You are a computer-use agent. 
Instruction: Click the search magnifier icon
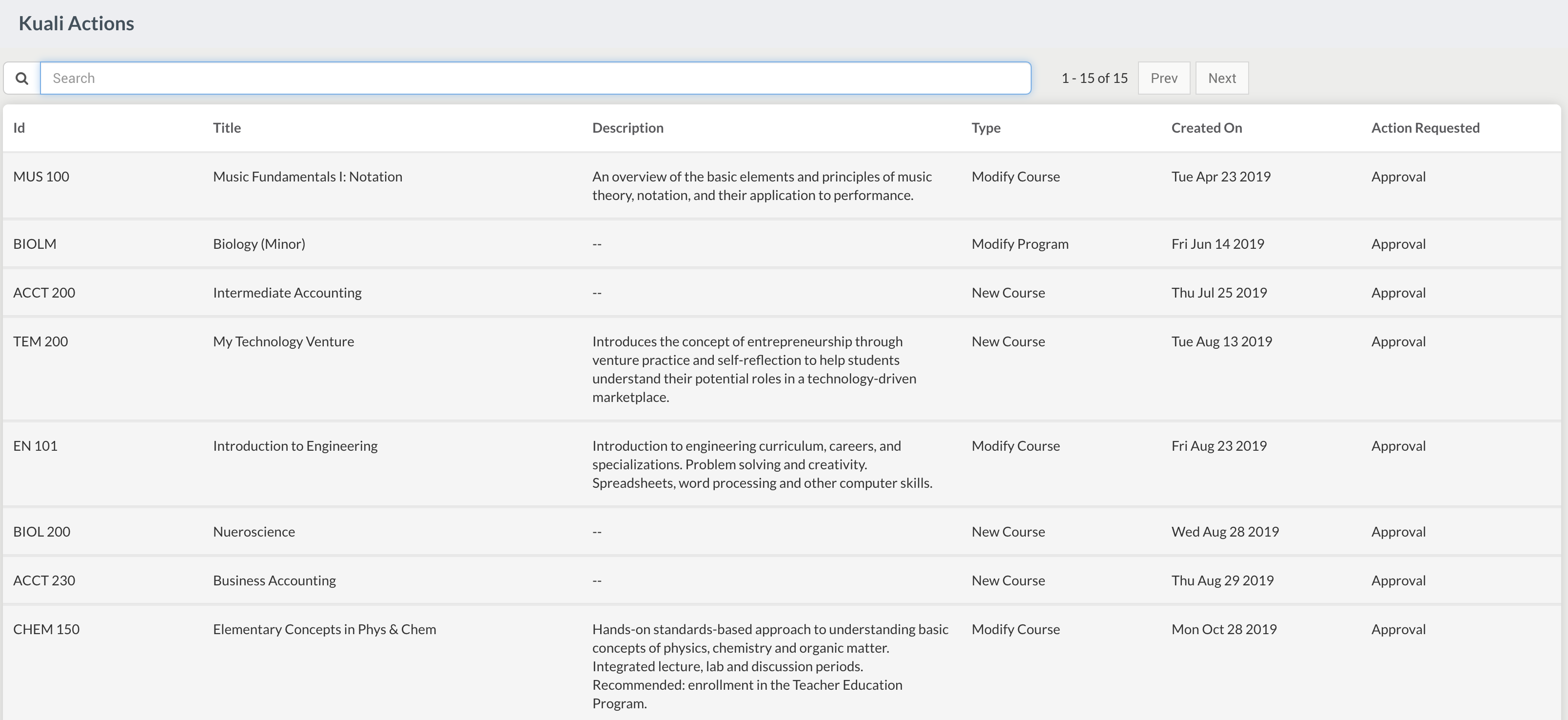pos(22,78)
